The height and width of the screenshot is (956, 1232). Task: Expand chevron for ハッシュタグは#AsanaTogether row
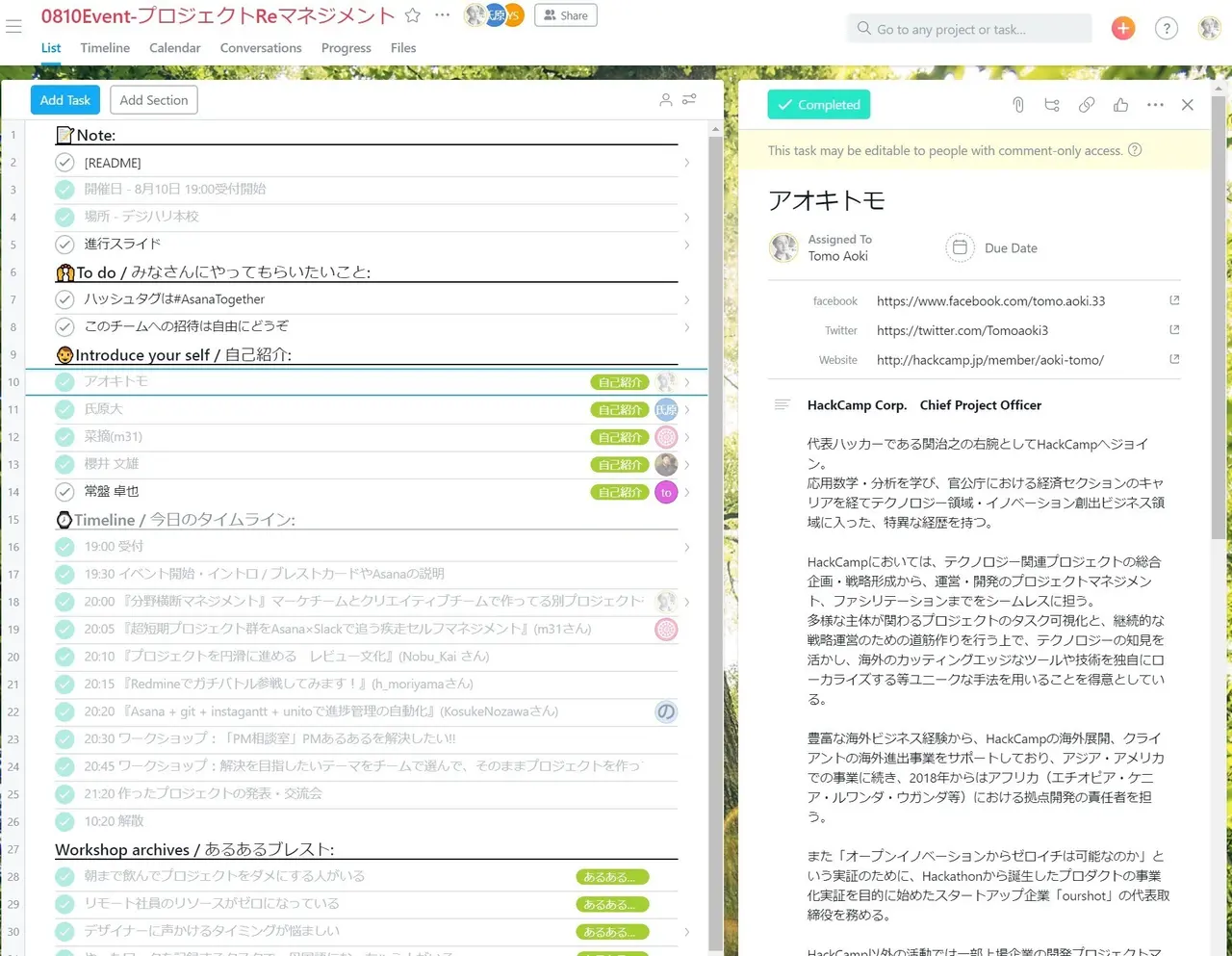[x=686, y=300]
